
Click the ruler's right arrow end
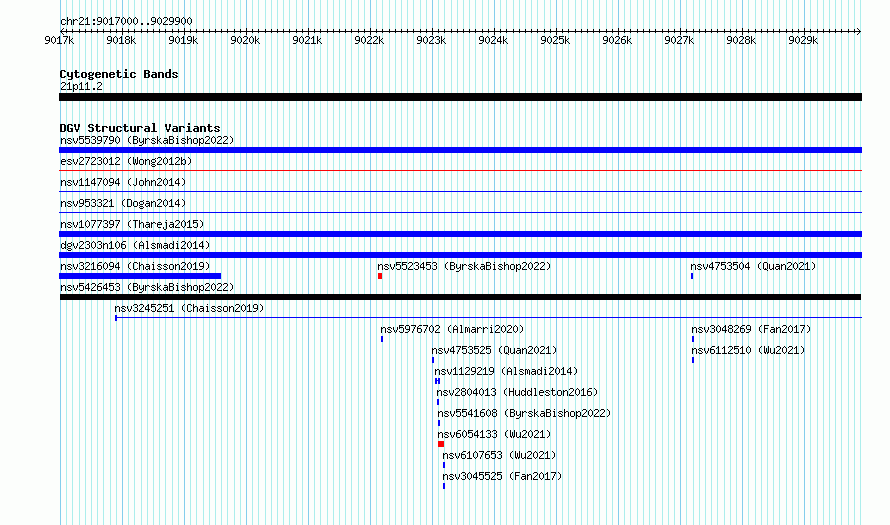(x=859, y=31)
